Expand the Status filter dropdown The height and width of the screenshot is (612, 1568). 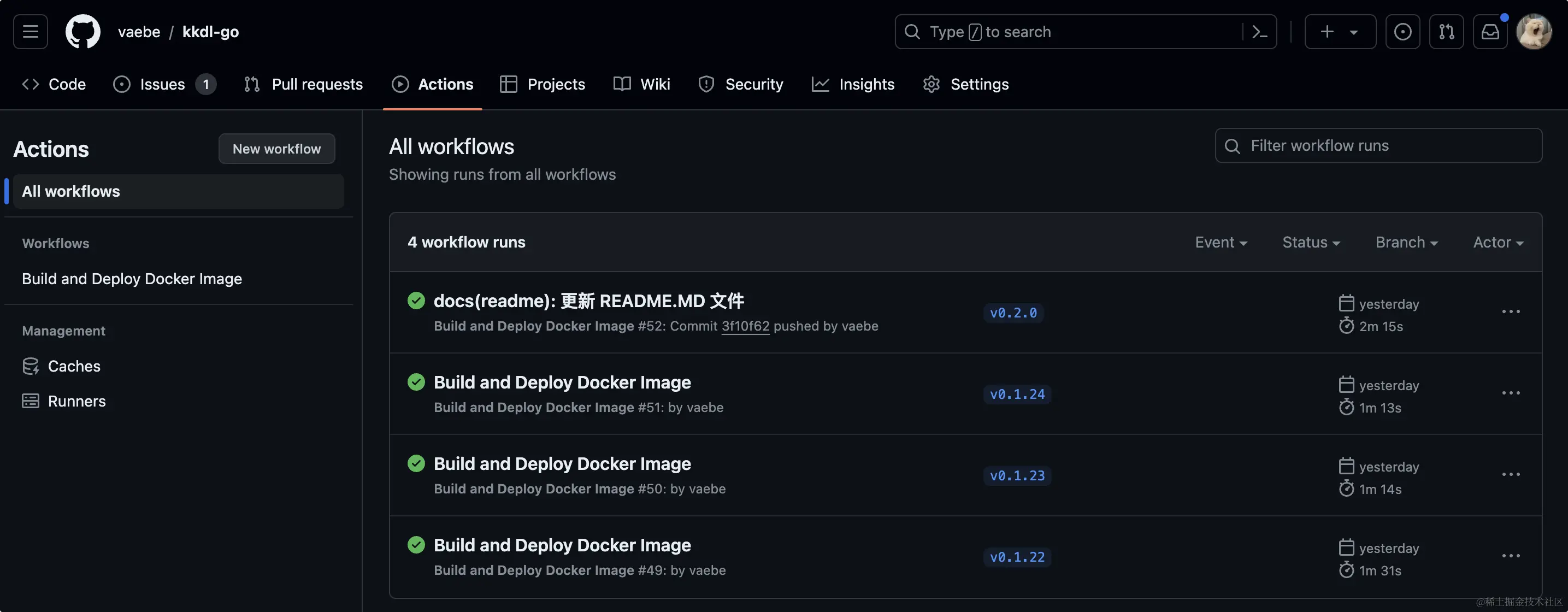(1311, 243)
